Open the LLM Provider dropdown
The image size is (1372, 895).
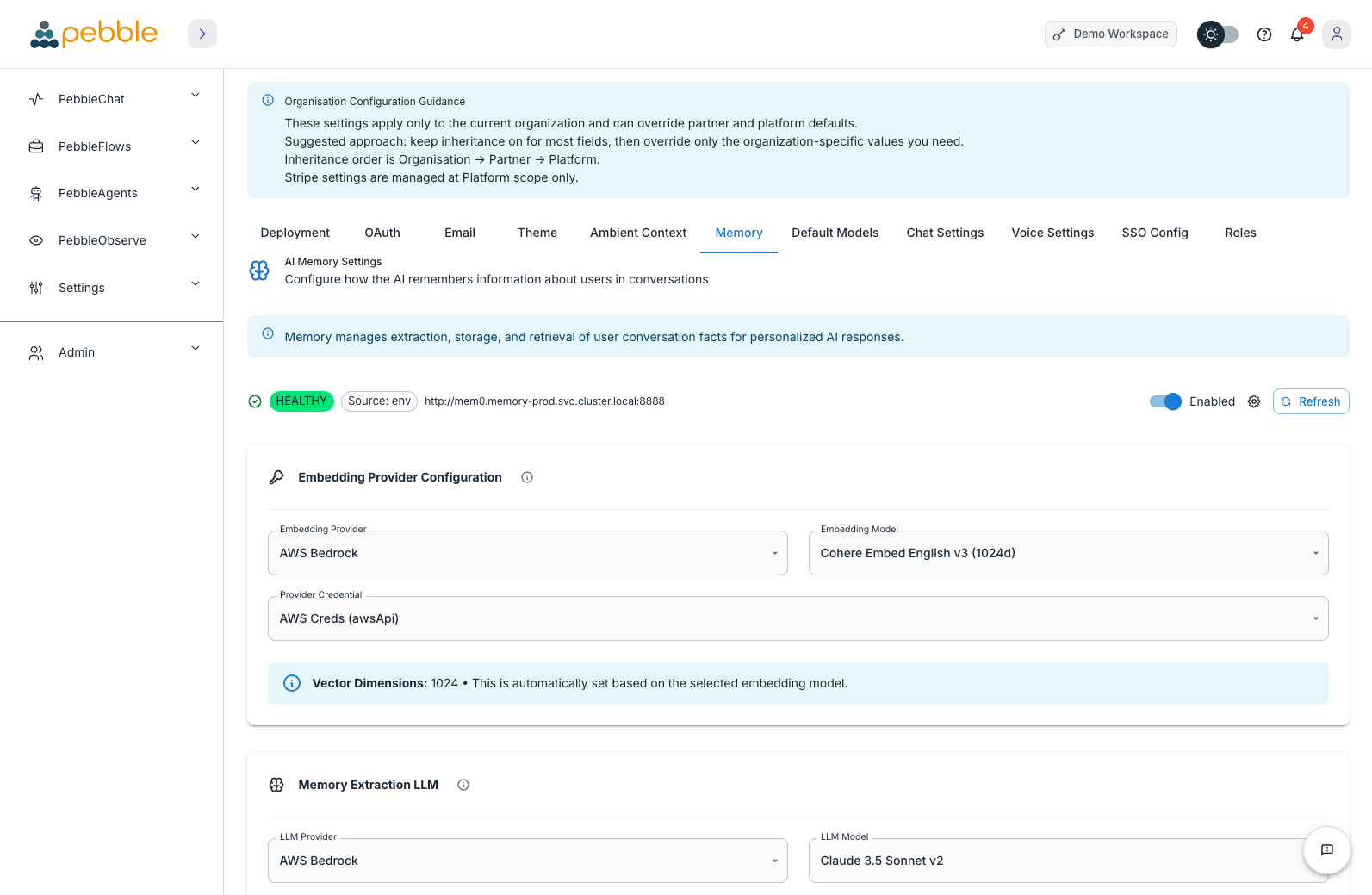(x=527, y=861)
